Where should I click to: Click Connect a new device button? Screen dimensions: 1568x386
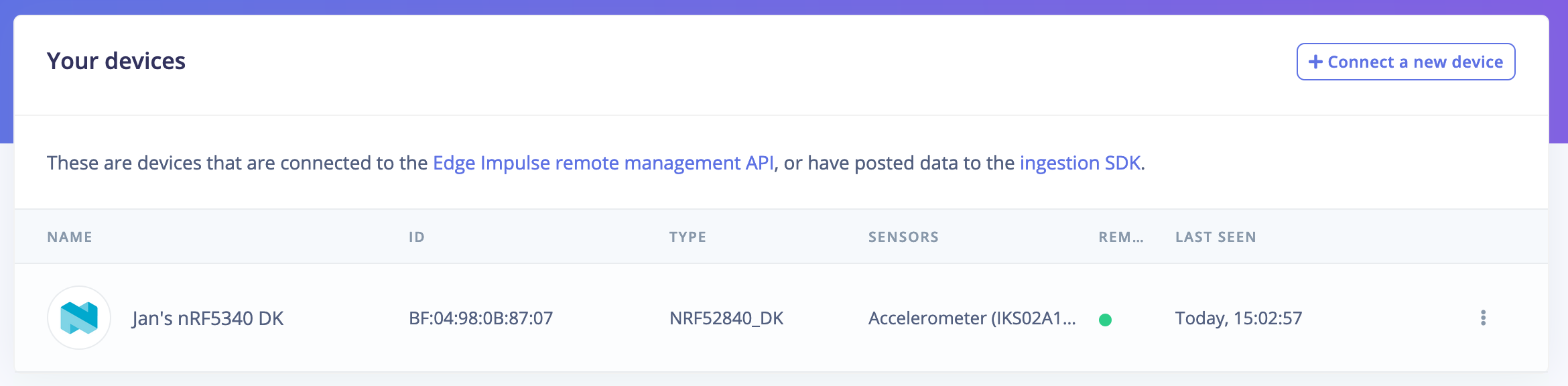coord(1406,62)
